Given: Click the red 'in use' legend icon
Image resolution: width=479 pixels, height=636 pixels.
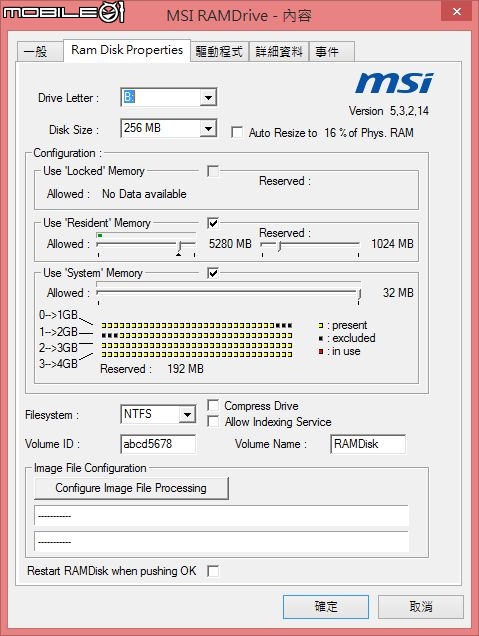Looking at the screenshot, I should click(x=321, y=351).
